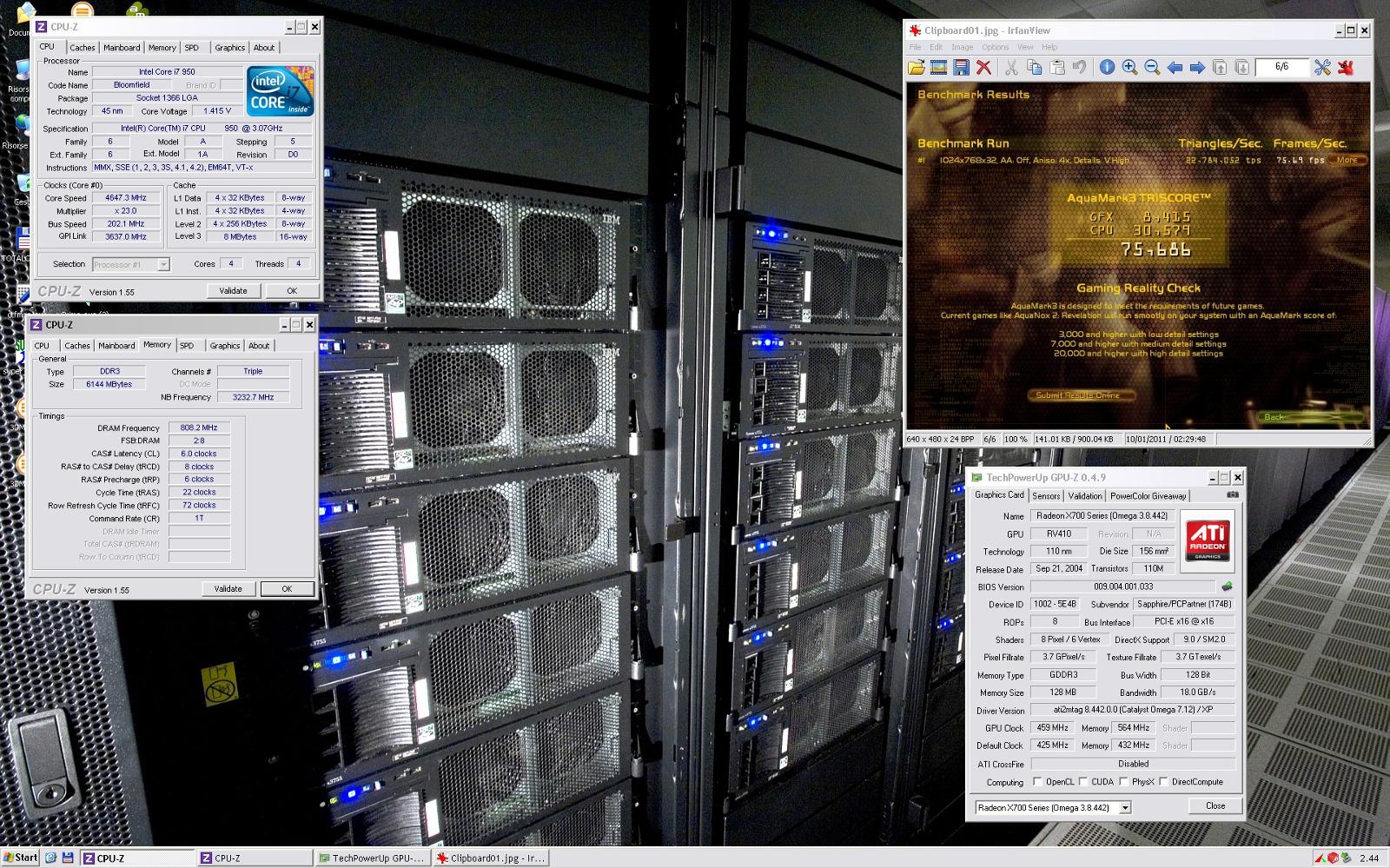The height and width of the screenshot is (868, 1390).
Task: Paste from clipboard in IrfanView toolbar
Action: [x=1056, y=67]
